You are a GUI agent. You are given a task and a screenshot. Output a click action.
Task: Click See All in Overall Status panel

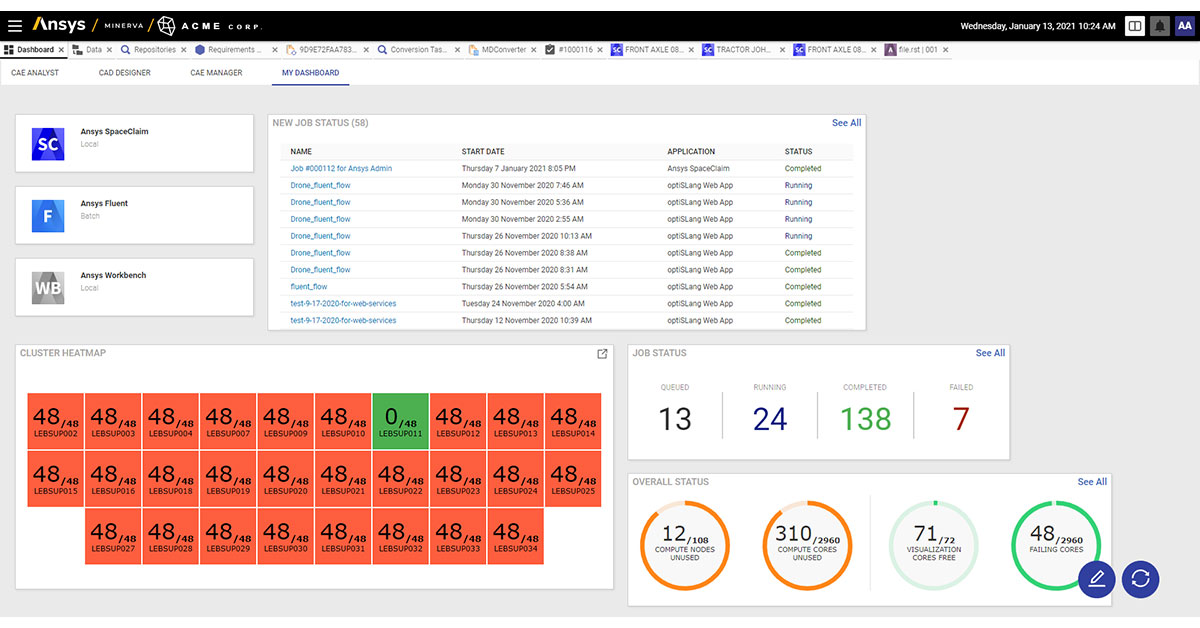point(1092,482)
